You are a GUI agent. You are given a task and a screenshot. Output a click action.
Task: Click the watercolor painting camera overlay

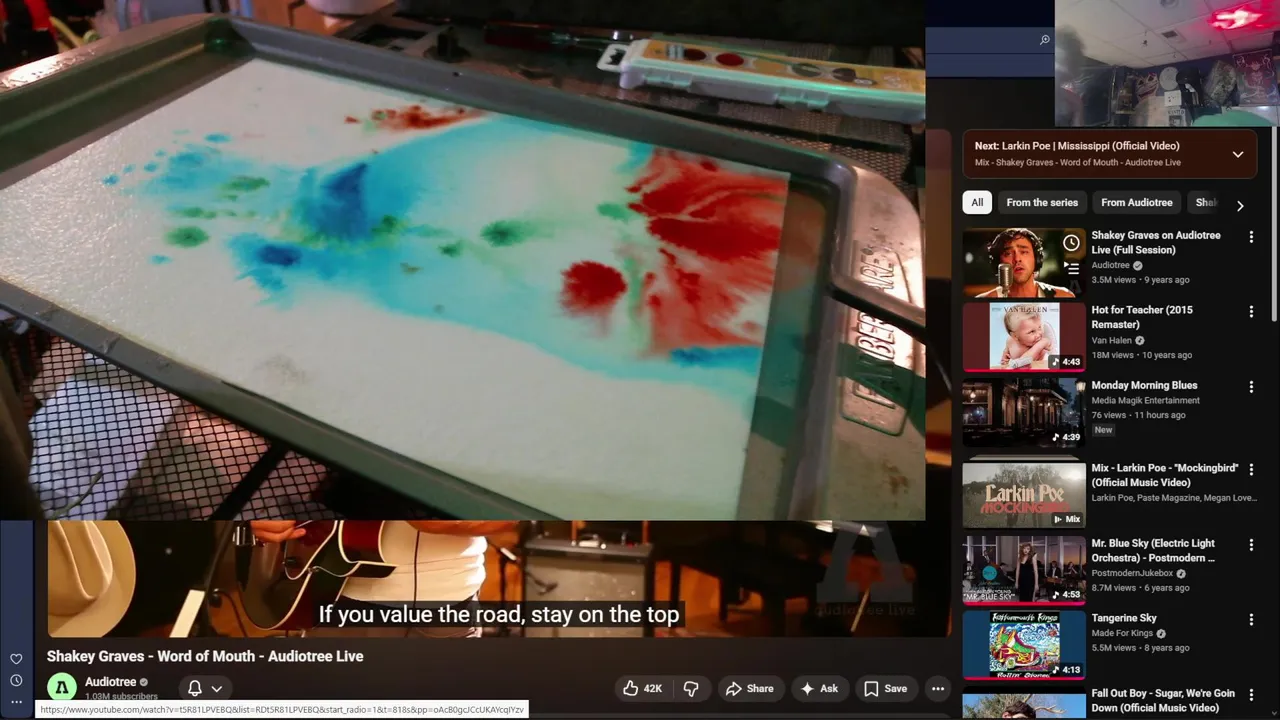click(462, 260)
